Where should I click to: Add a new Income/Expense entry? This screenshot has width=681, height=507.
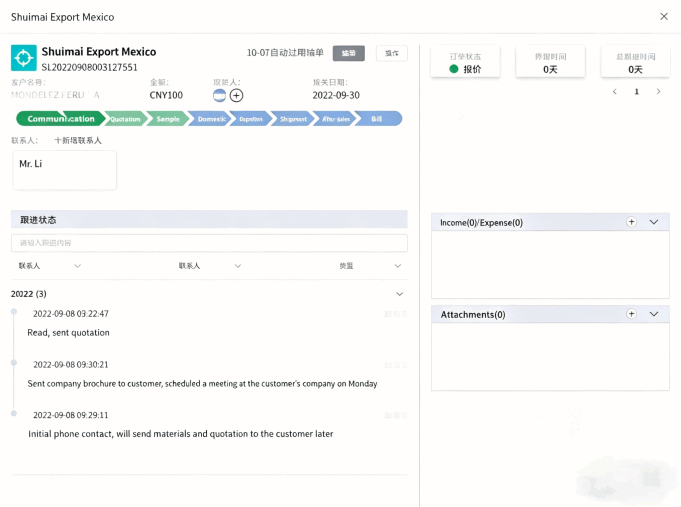click(631, 222)
